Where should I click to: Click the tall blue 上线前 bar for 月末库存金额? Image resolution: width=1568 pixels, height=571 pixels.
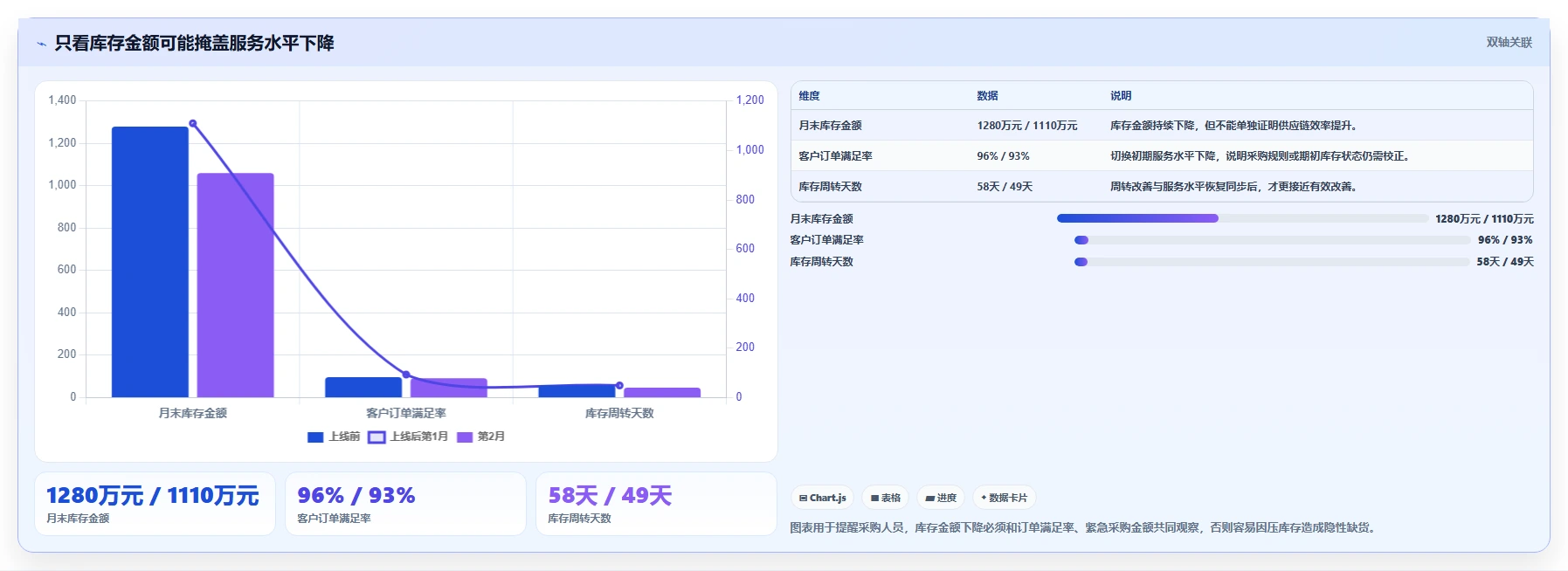click(150, 262)
